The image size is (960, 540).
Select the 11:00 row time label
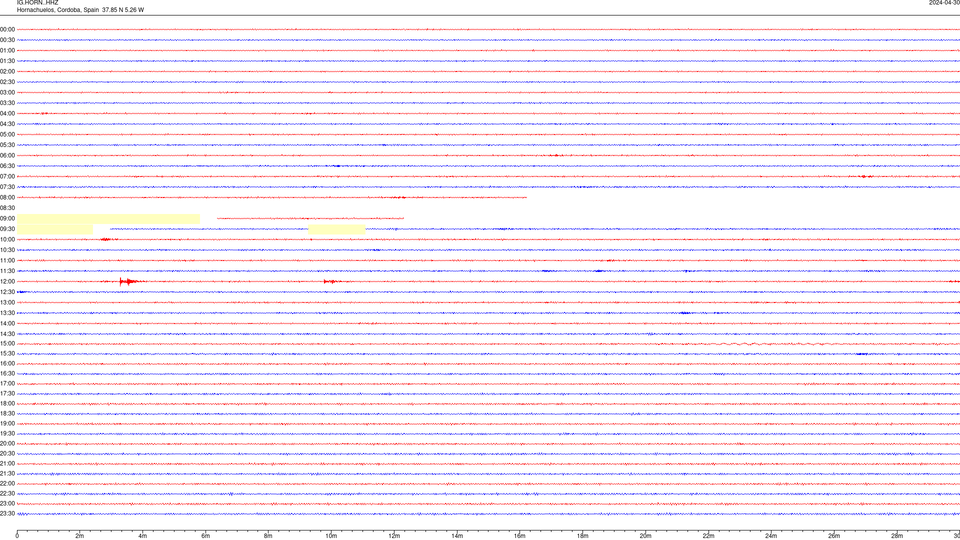coord(7,260)
